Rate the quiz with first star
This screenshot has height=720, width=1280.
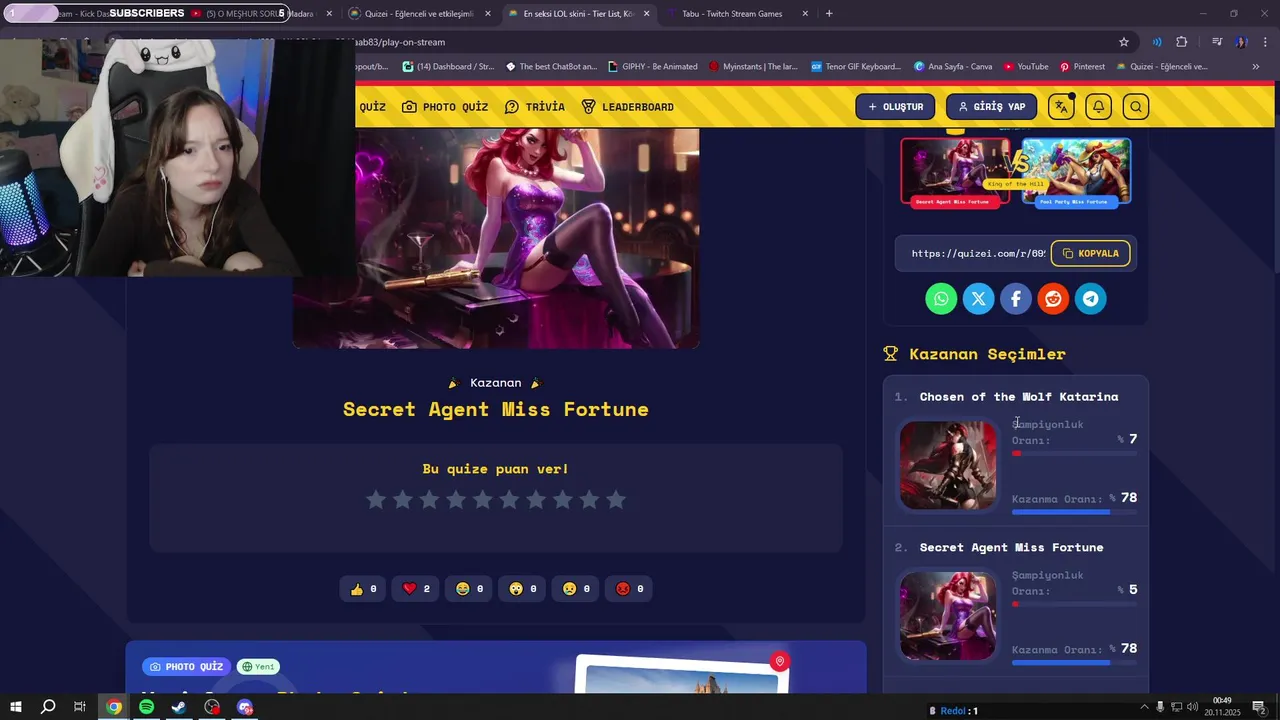[376, 499]
